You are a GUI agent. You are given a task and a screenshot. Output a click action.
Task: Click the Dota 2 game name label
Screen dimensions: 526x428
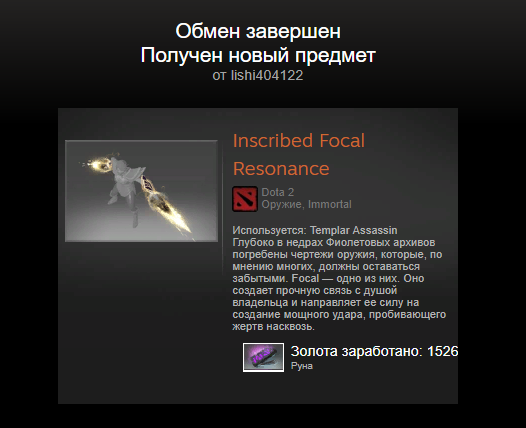(x=278, y=192)
